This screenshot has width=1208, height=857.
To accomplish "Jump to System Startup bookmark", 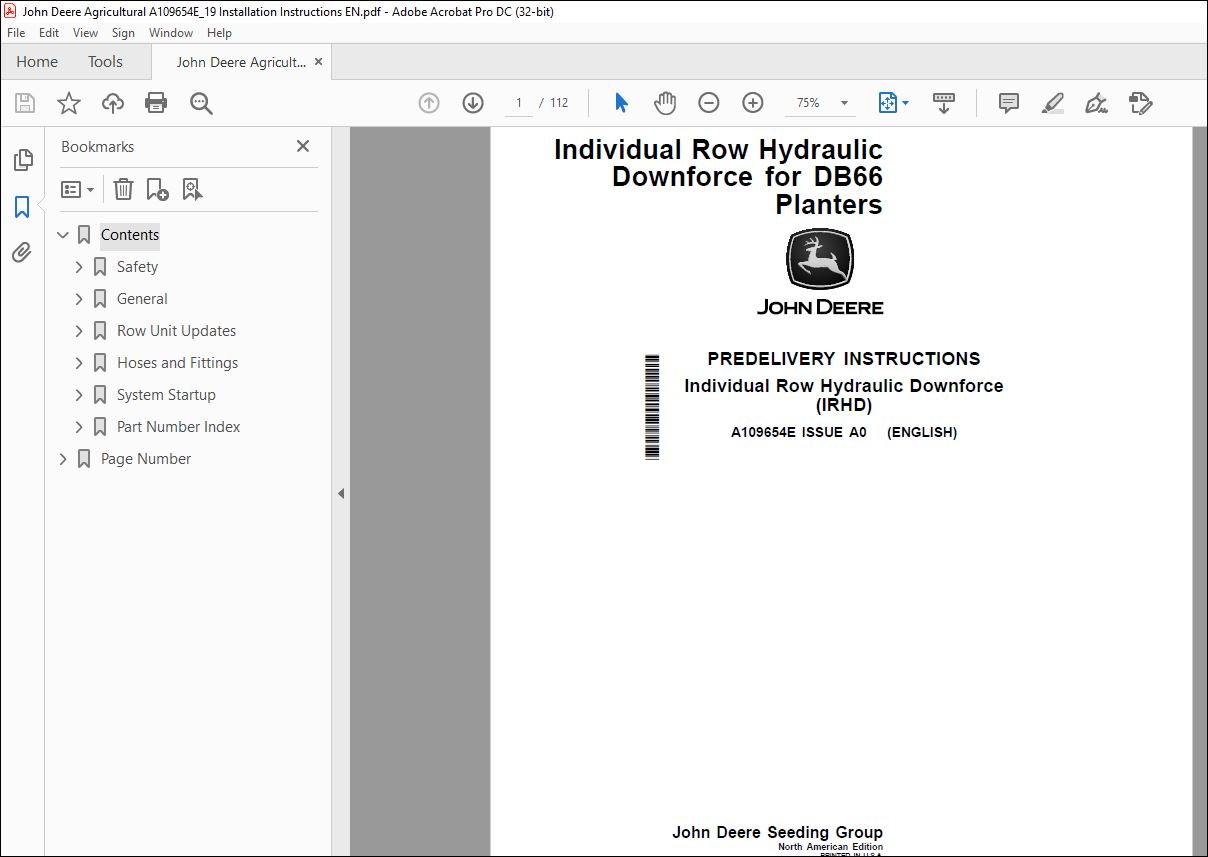I will click(x=166, y=395).
